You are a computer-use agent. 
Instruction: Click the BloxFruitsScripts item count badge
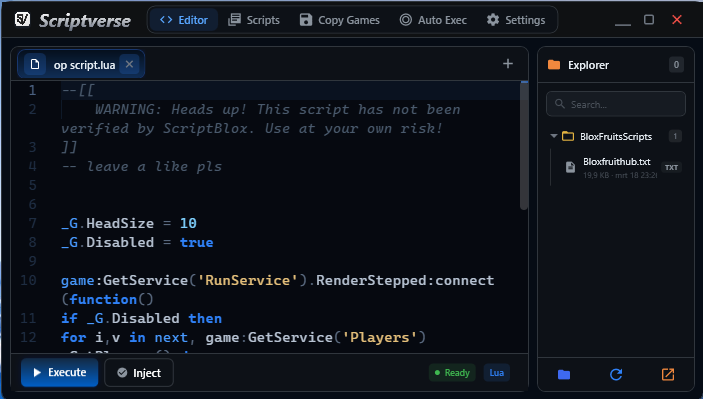click(x=675, y=136)
